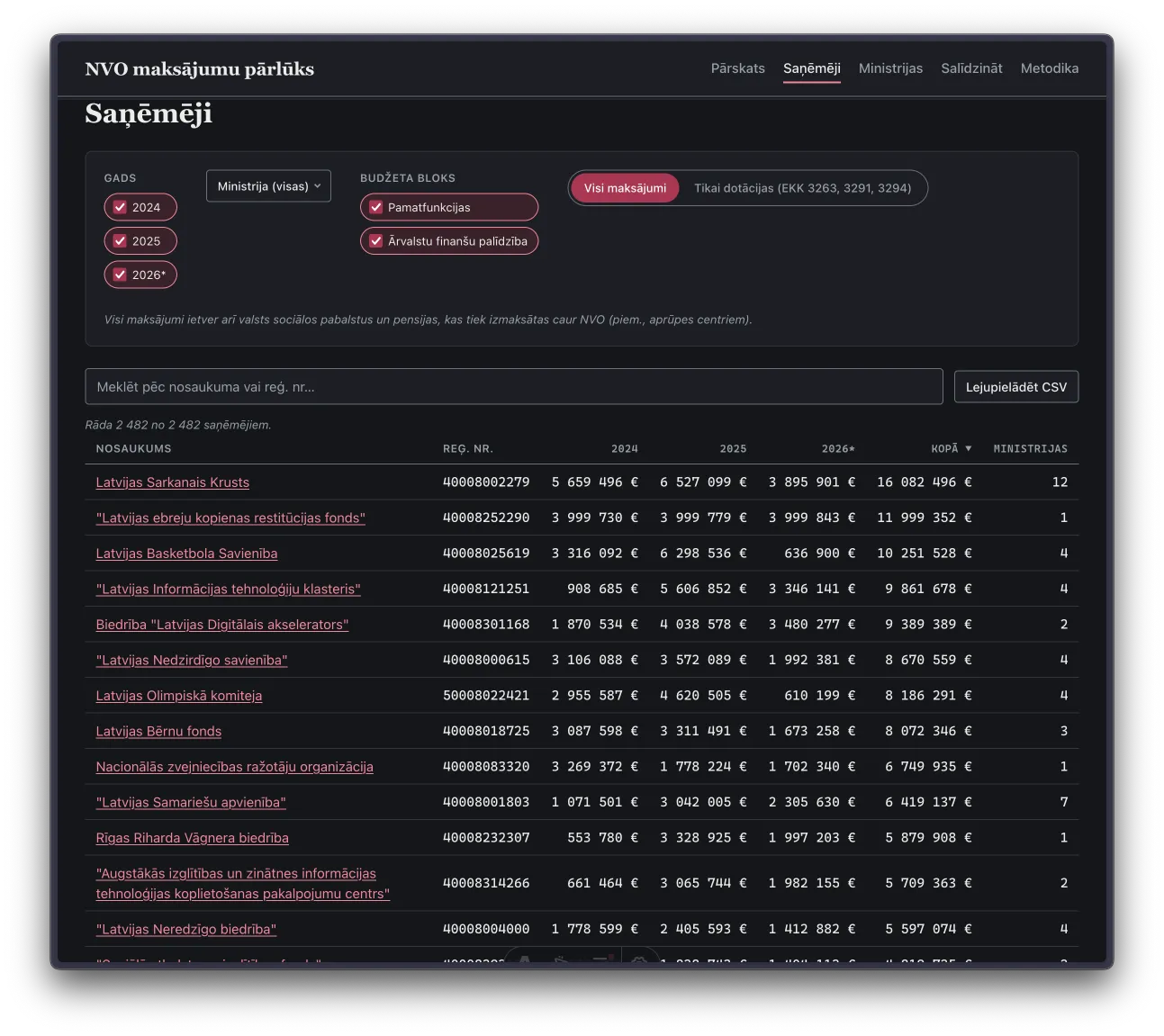This screenshot has width=1164, height=1036.
Task: Click the Lejupielādēt CSV button
Action: [1016, 387]
